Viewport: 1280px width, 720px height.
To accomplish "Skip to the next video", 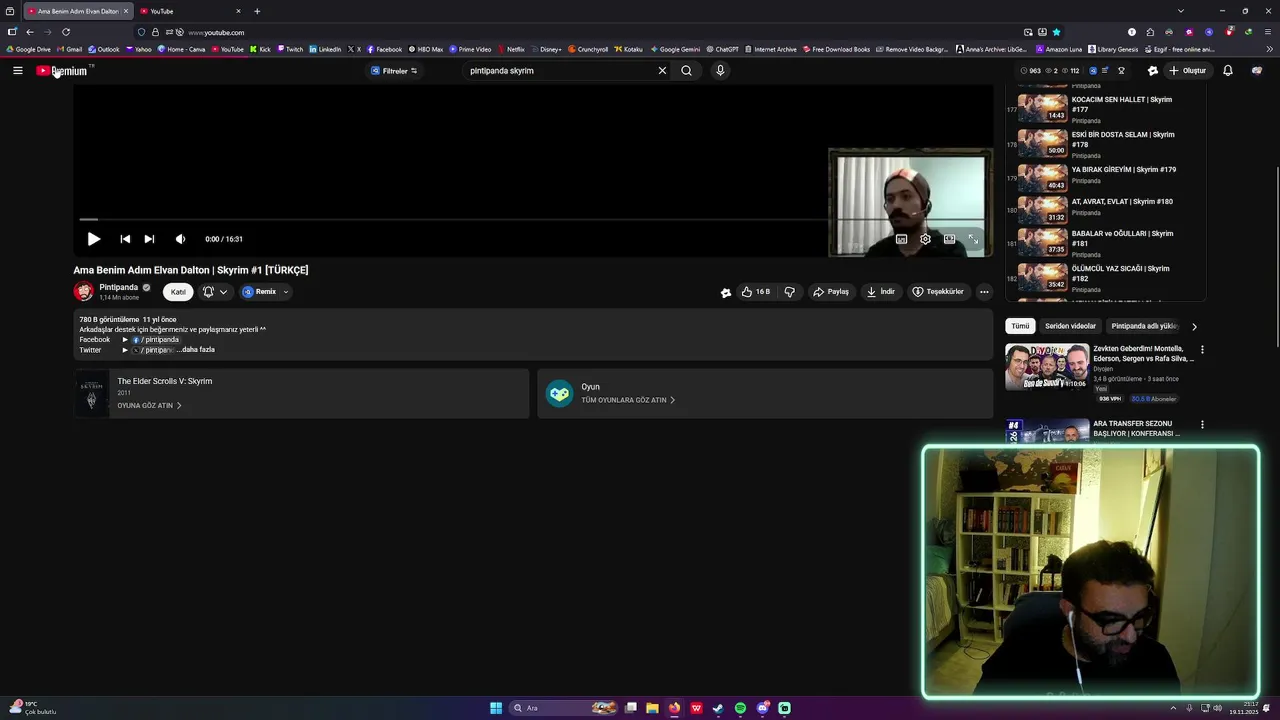I will click(149, 239).
